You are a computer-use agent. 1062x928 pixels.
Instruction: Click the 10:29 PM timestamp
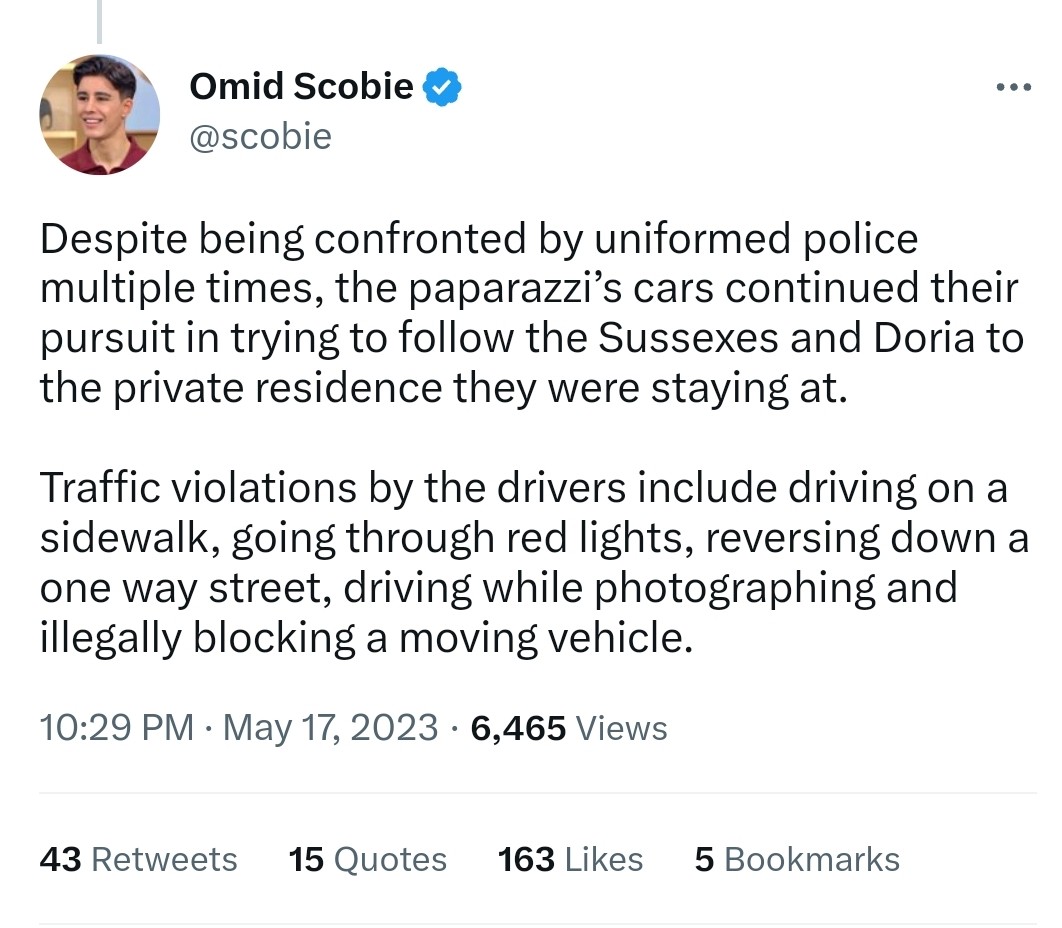click(x=117, y=728)
